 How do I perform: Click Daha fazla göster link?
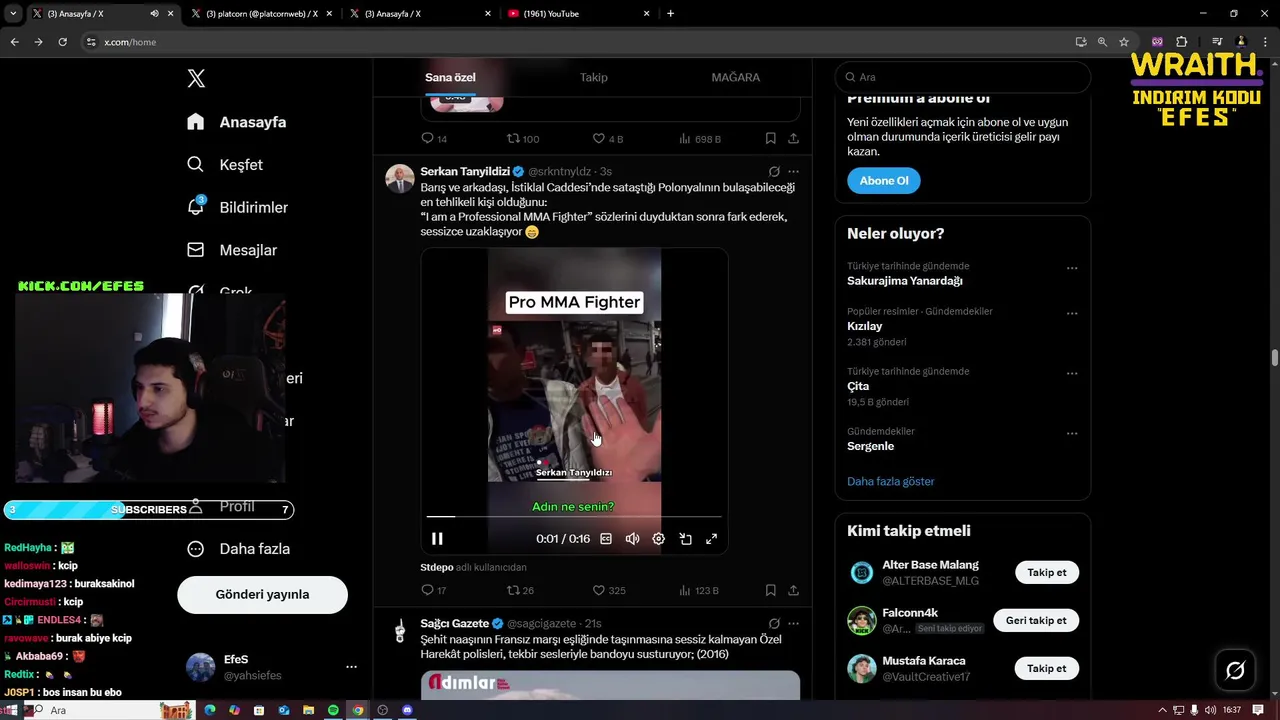891,481
